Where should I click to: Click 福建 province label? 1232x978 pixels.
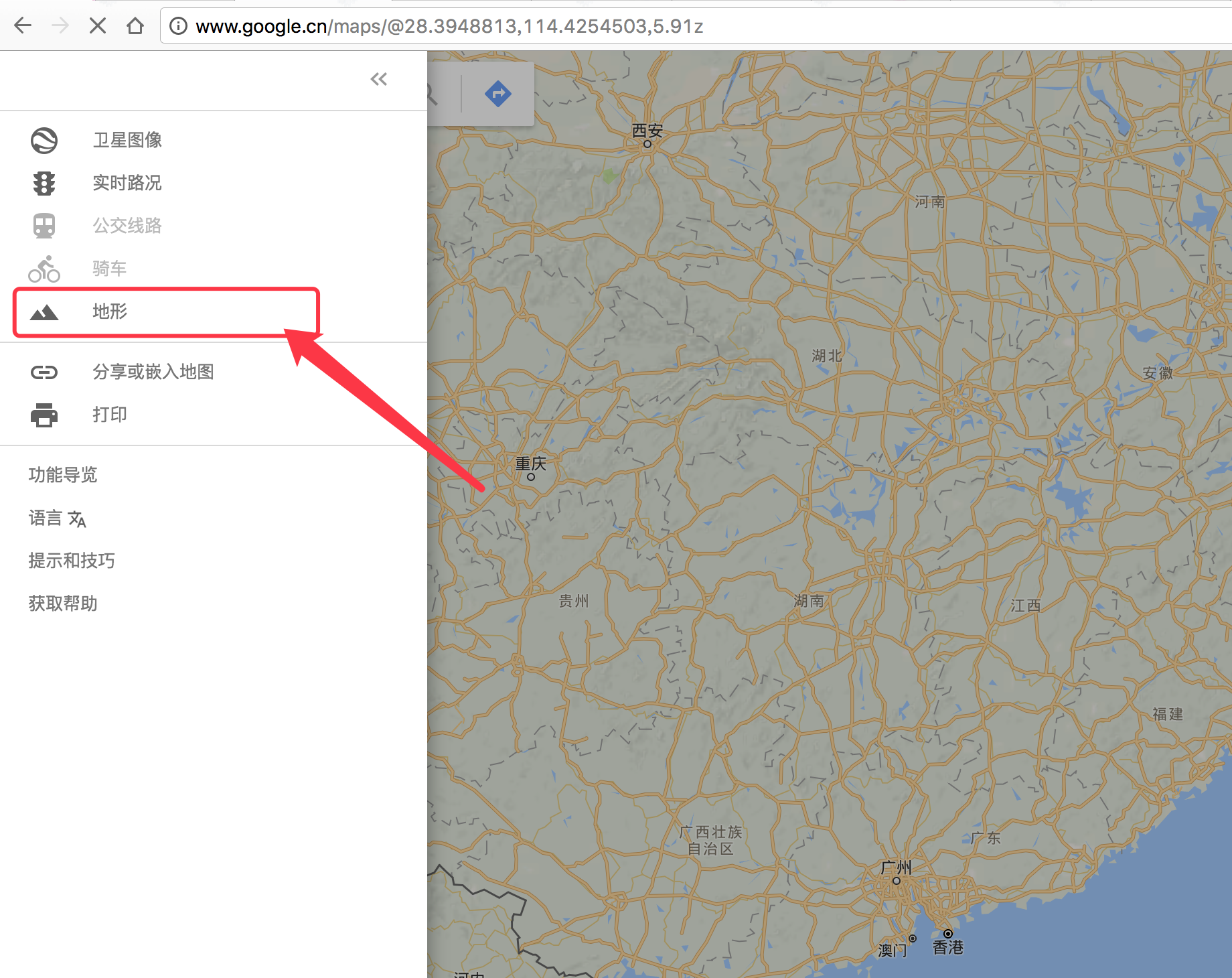(1168, 714)
